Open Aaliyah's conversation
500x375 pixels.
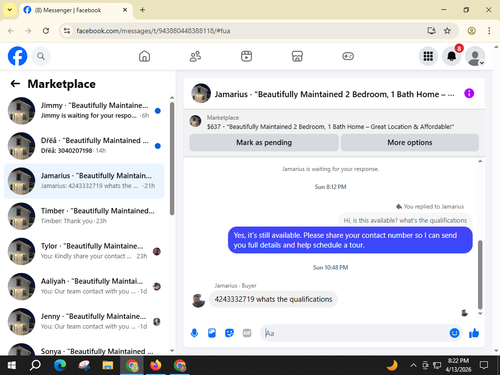tap(84, 286)
